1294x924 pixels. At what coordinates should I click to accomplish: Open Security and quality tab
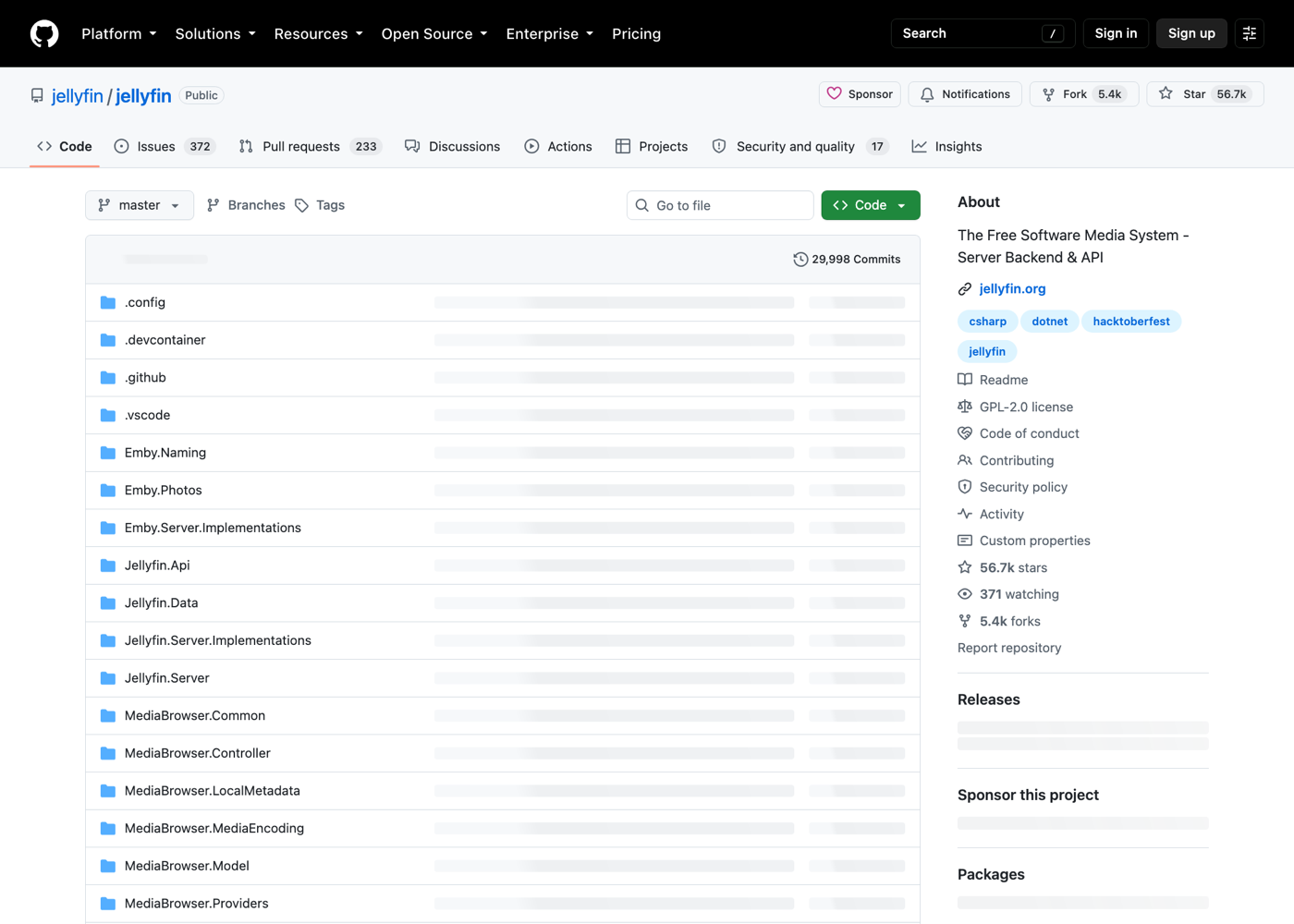[800, 146]
